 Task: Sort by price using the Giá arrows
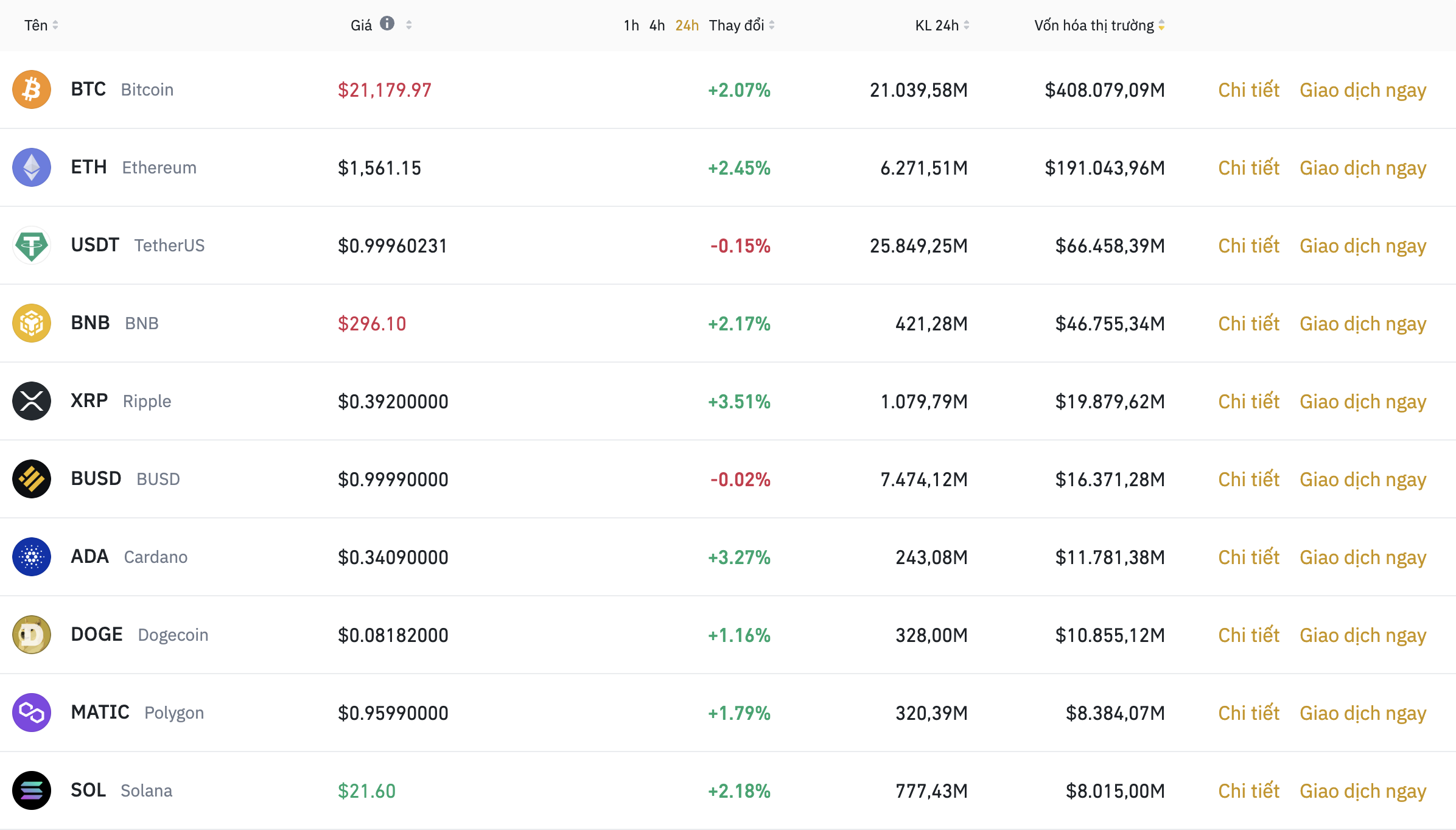[409, 25]
